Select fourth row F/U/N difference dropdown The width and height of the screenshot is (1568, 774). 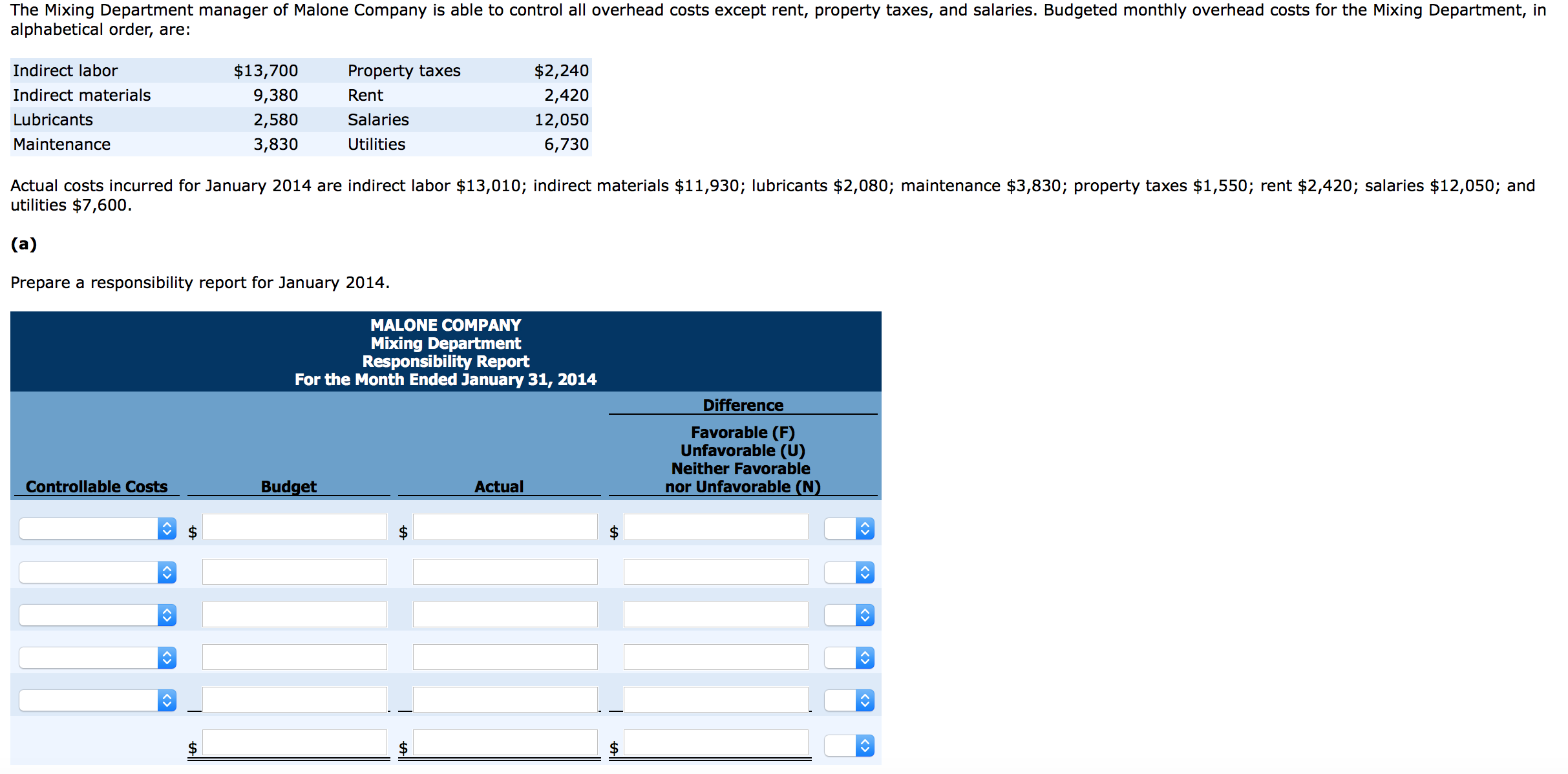849,657
